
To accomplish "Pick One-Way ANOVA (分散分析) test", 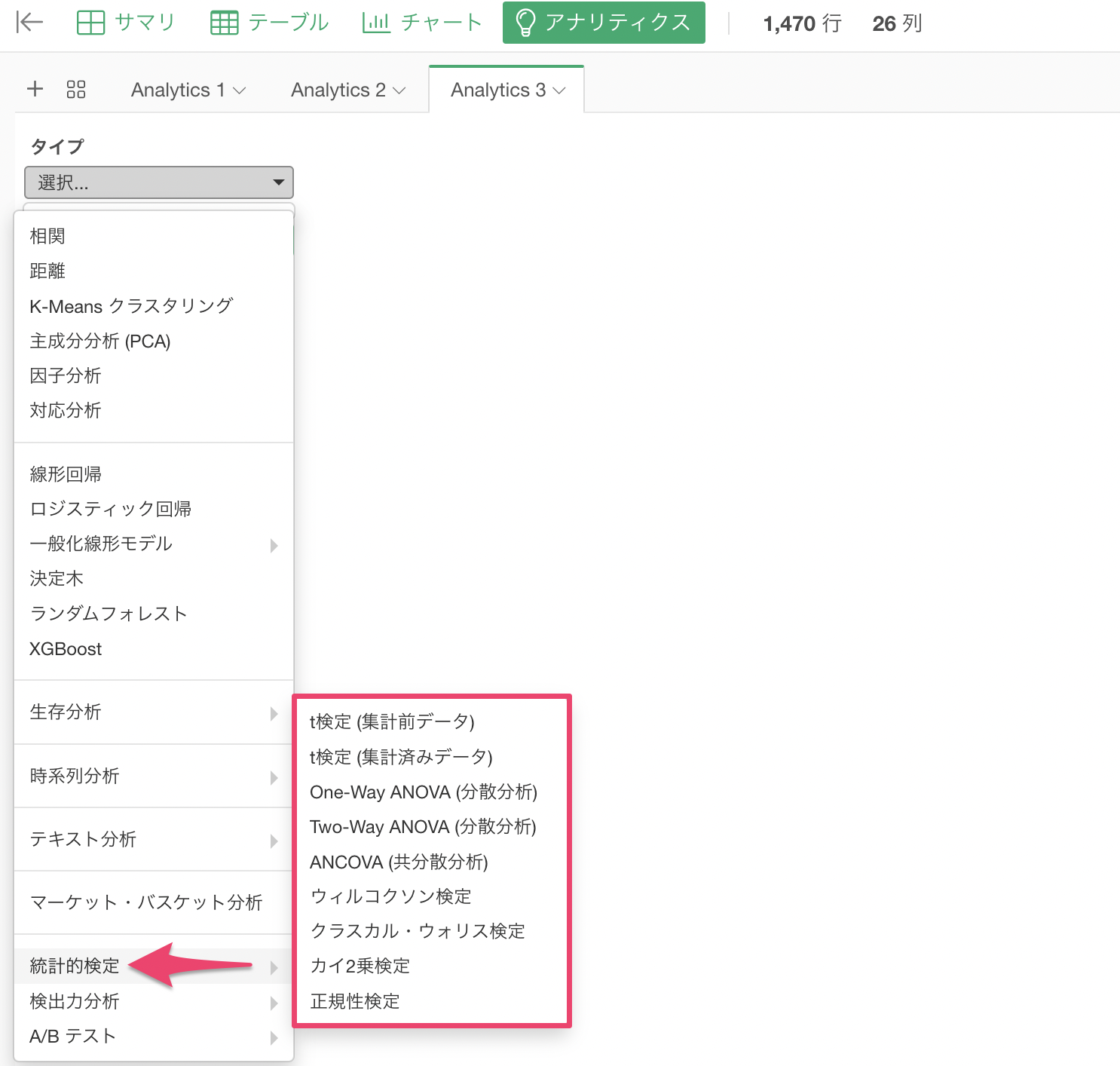I will pos(423,792).
